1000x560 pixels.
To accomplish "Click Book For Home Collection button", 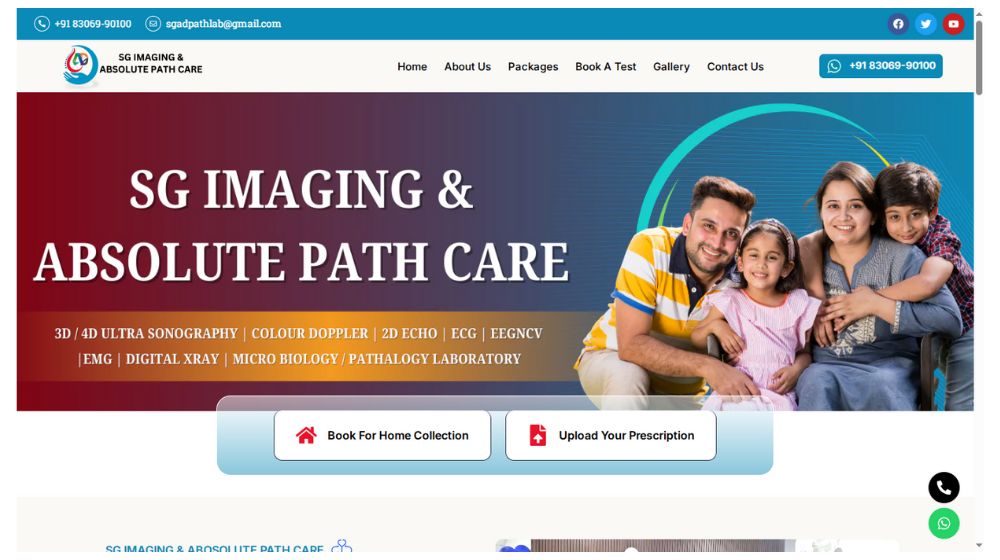I will coord(383,436).
